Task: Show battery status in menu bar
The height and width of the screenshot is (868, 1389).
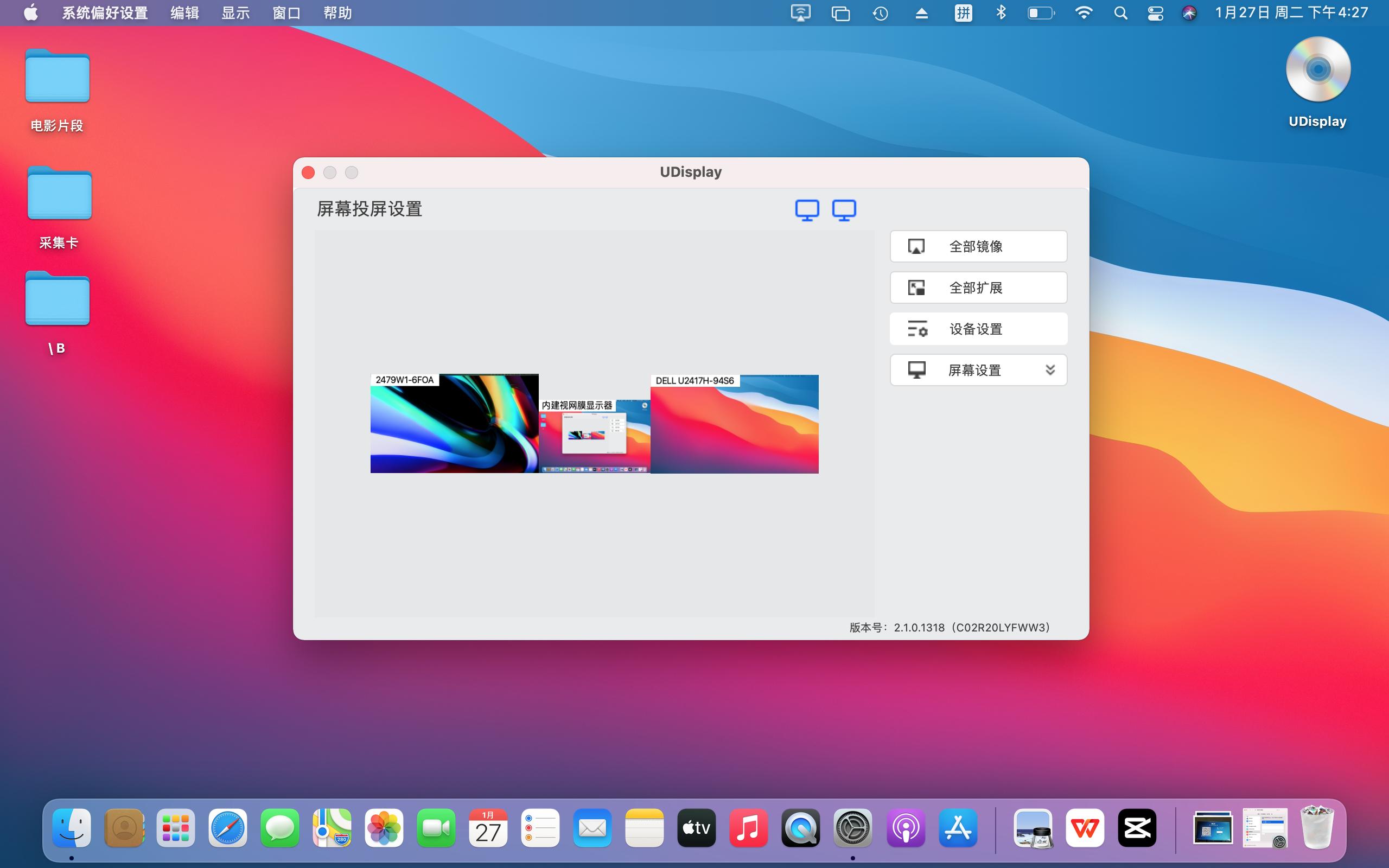Action: click(x=1041, y=12)
